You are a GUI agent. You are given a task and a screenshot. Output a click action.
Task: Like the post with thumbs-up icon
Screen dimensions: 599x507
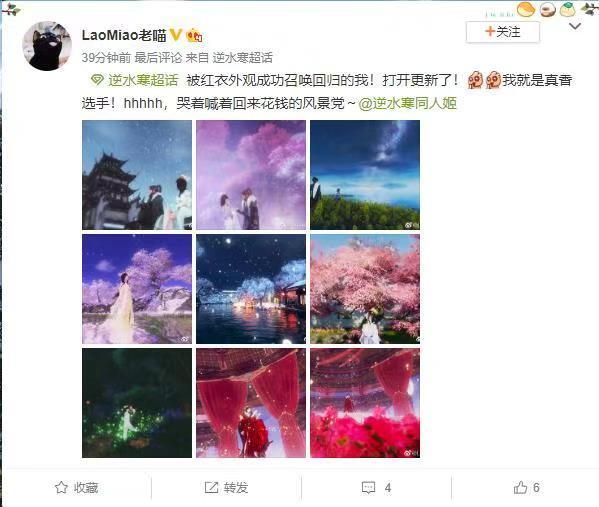tap(520, 487)
